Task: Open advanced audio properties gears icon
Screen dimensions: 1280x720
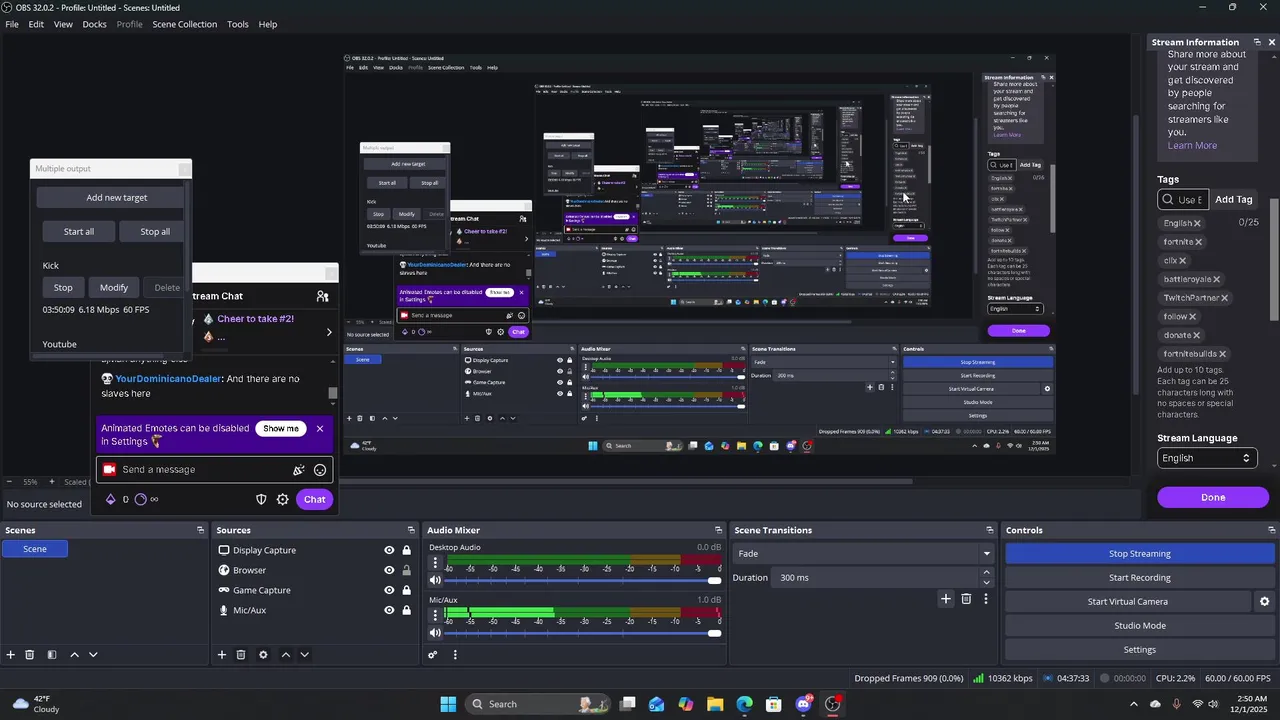Action: click(433, 655)
